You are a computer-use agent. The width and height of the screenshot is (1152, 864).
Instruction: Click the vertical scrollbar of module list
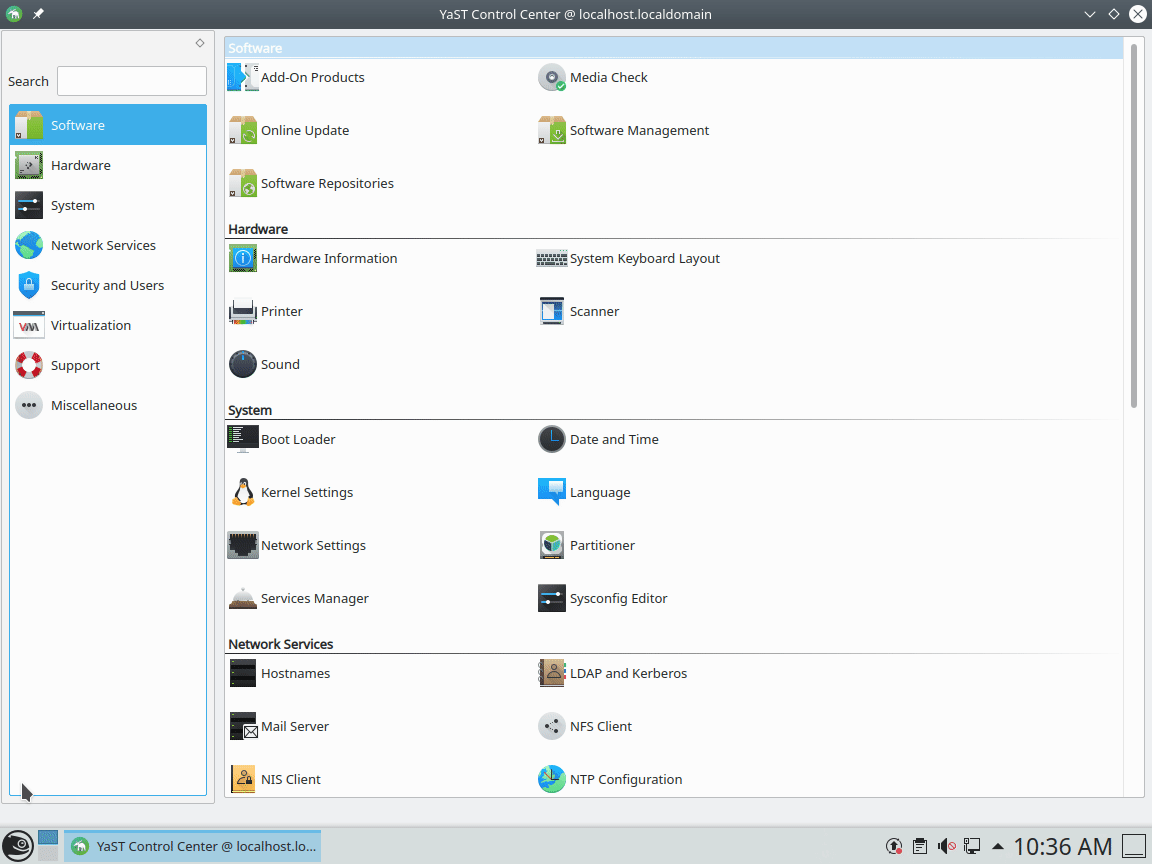tap(1134, 225)
